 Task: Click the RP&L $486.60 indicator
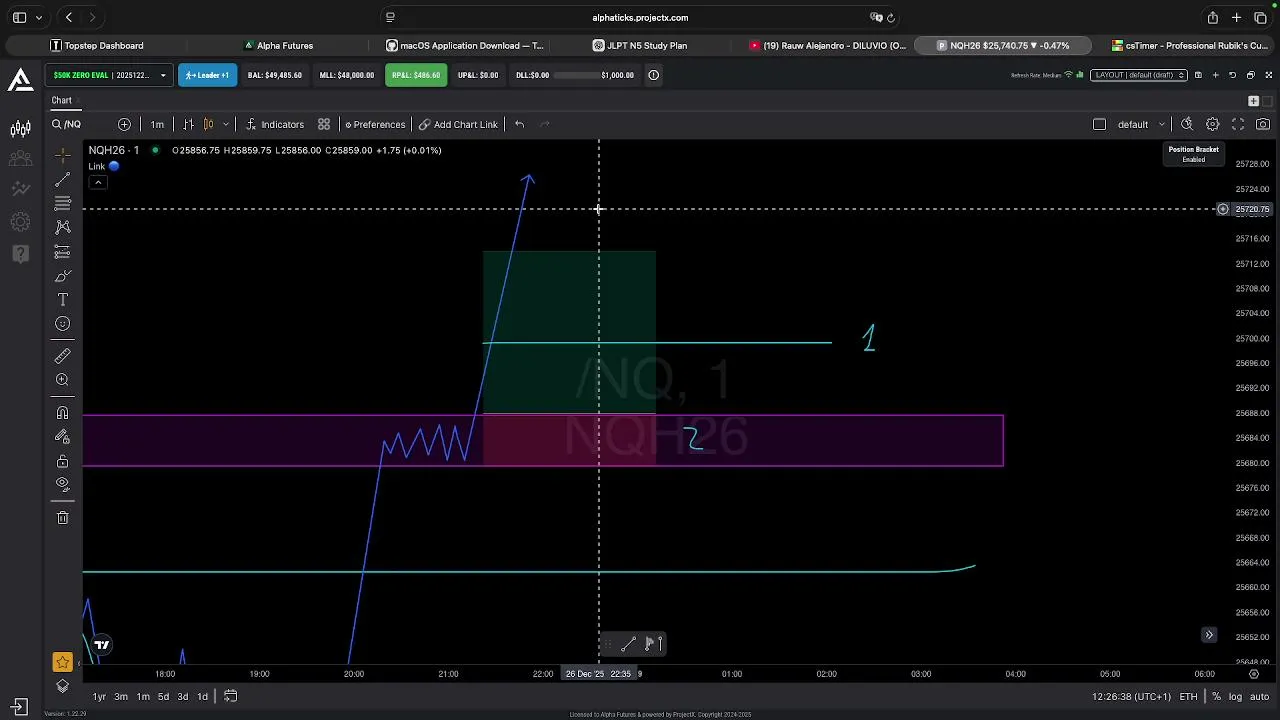tap(416, 75)
